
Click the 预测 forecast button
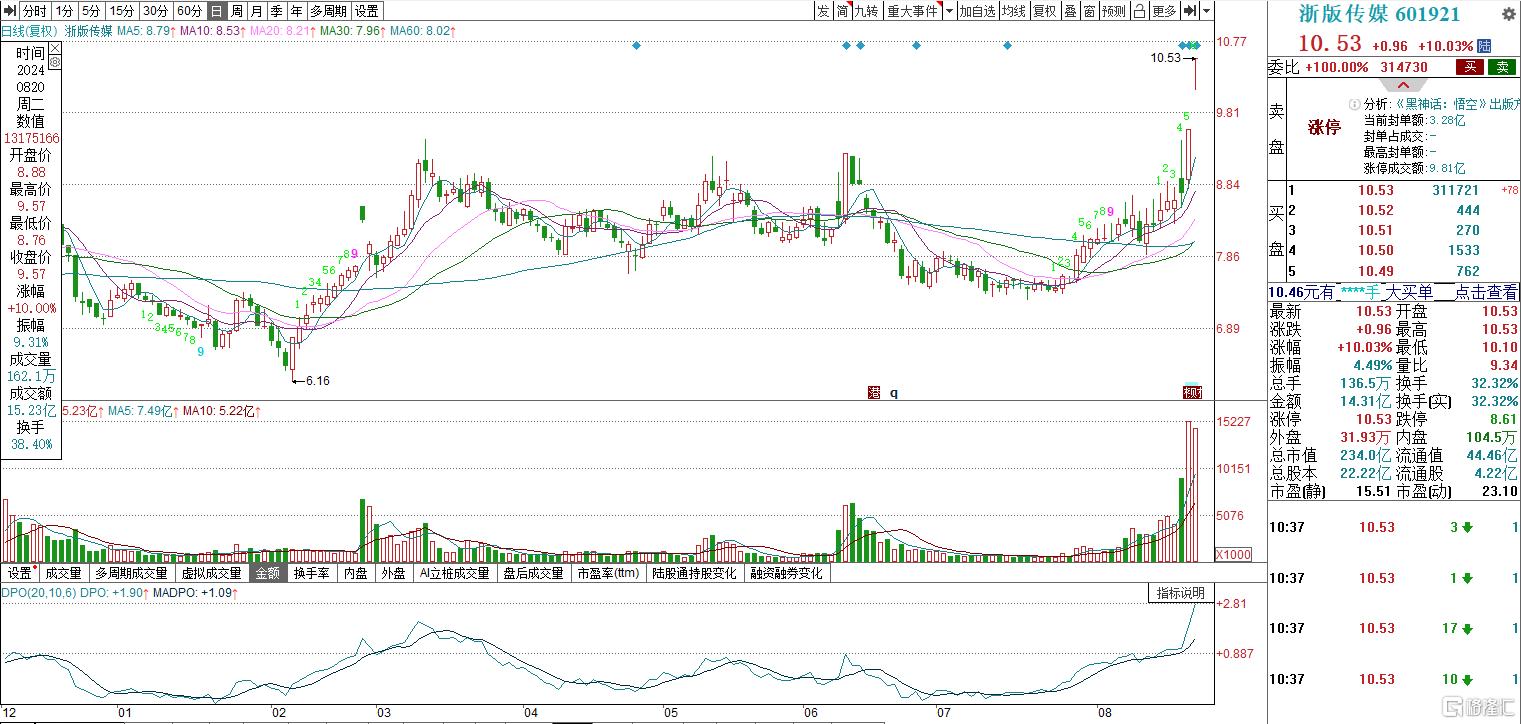1113,11
